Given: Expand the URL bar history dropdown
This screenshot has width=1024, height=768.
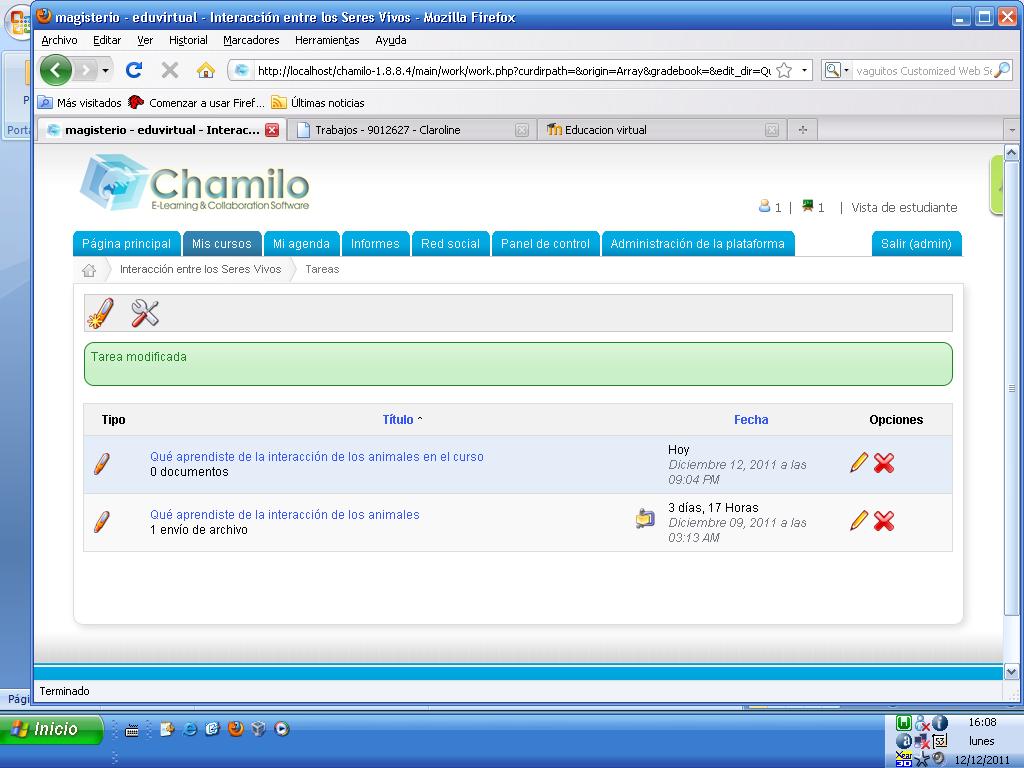Looking at the screenshot, I should 804,71.
